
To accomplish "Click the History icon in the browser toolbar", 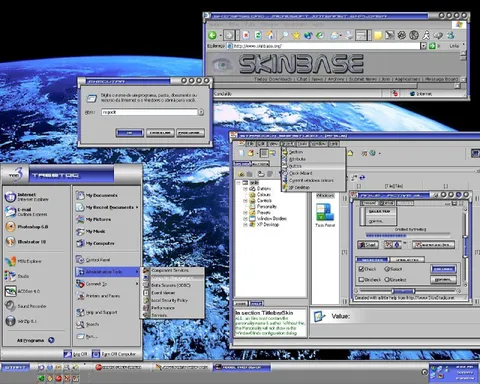I will point(320,35).
